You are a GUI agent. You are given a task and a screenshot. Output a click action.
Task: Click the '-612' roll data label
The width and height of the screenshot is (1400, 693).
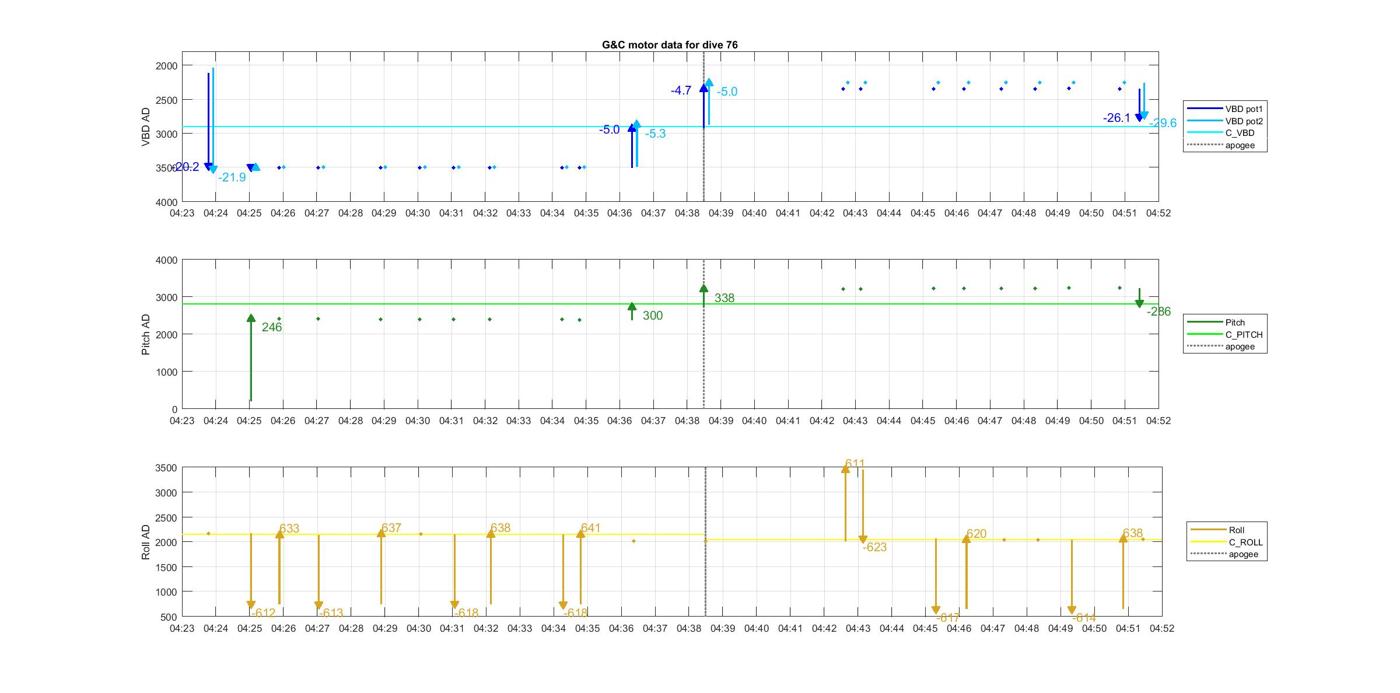(264, 613)
